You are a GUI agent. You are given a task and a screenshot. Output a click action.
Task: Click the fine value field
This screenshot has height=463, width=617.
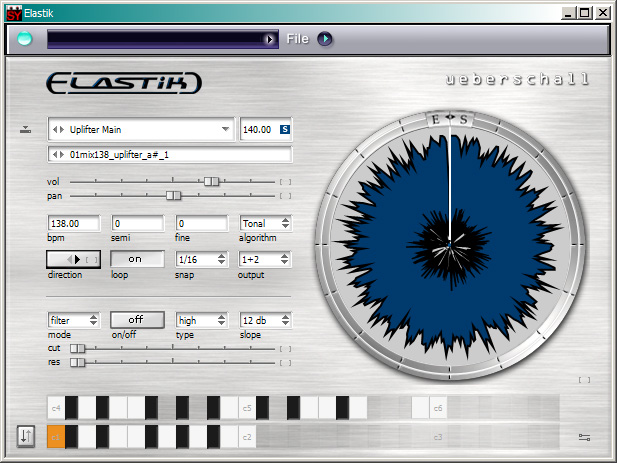click(201, 223)
